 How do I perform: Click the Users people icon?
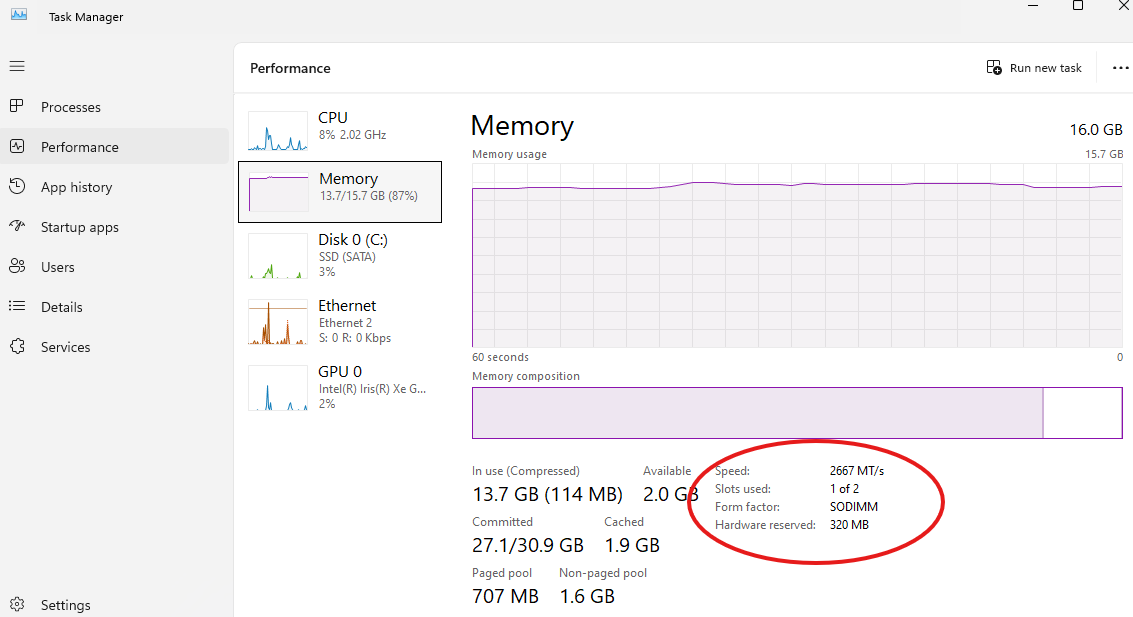tap(17, 266)
